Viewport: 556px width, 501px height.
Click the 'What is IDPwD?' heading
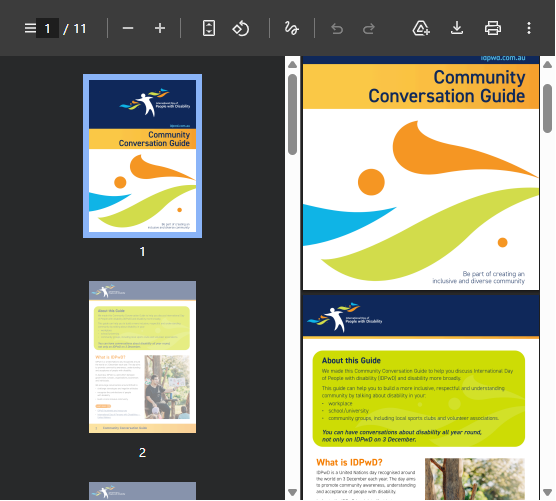pyautogui.click(x=349, y=462)
